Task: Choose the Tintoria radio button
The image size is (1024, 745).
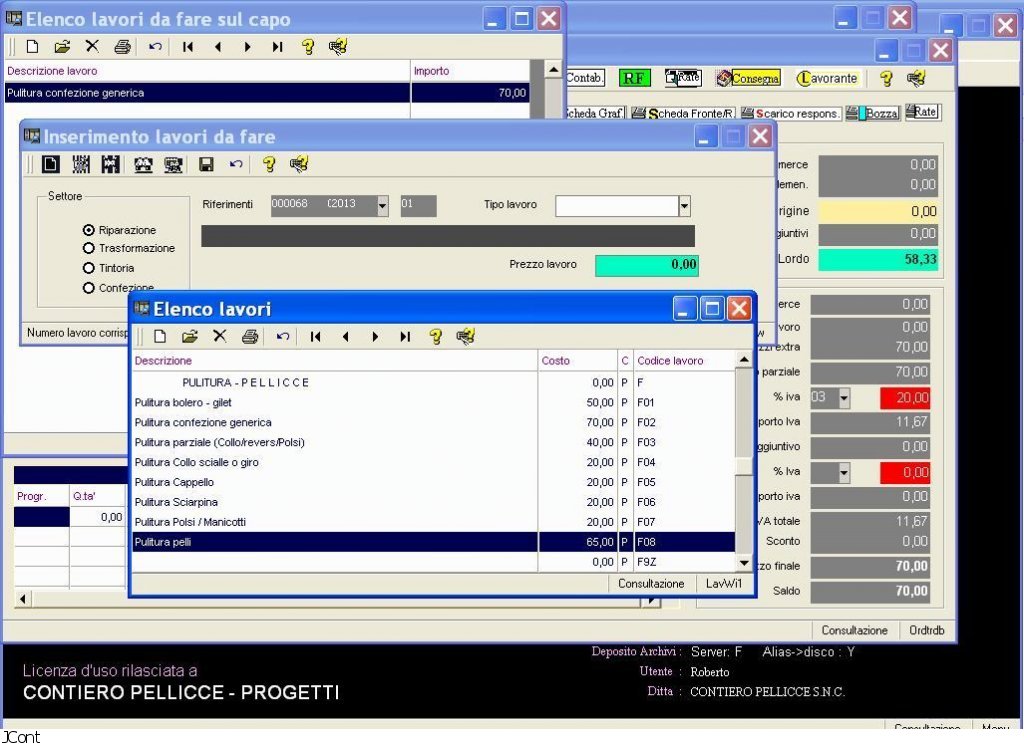Action: coord(89,268)
